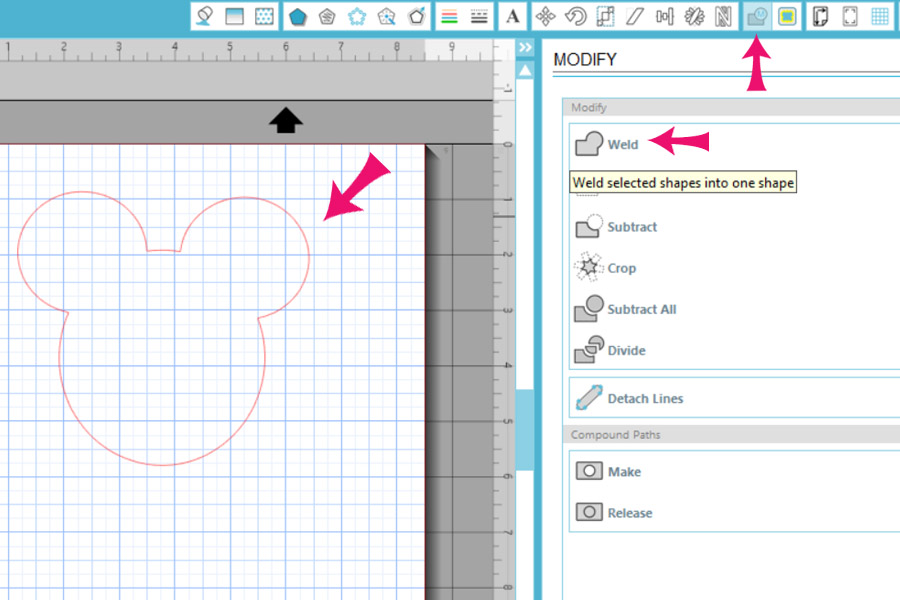Open the Offset panel
Image resolution: width=900 pixels, height=600 pixels.
pos(787,16)
